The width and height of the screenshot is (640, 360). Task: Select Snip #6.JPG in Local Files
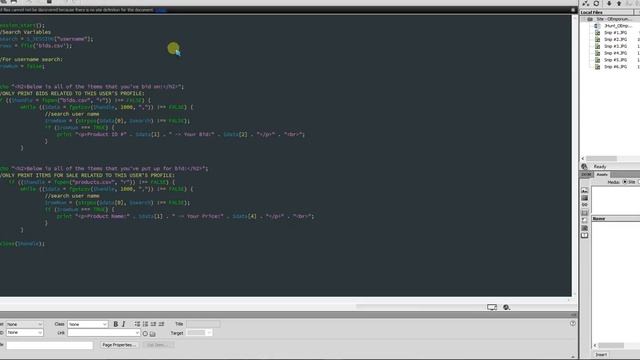[616, 67]
